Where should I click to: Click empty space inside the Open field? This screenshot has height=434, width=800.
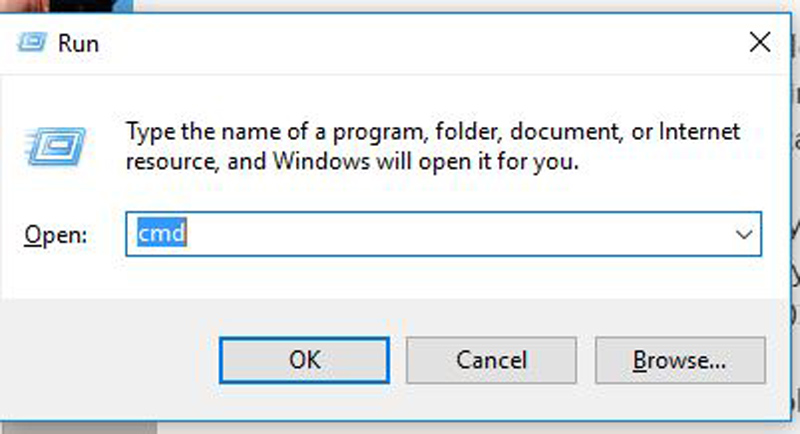[x=450, y=234]
